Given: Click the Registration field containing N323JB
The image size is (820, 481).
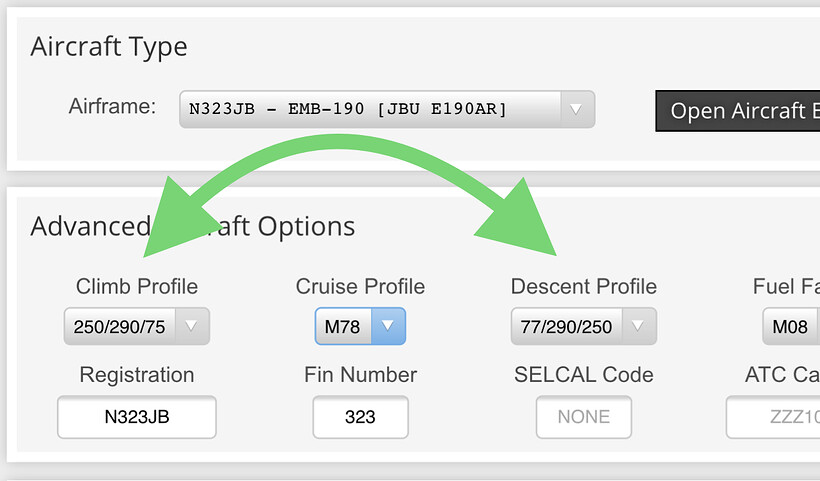Looking at the screenshot, I should pos(137,418).
